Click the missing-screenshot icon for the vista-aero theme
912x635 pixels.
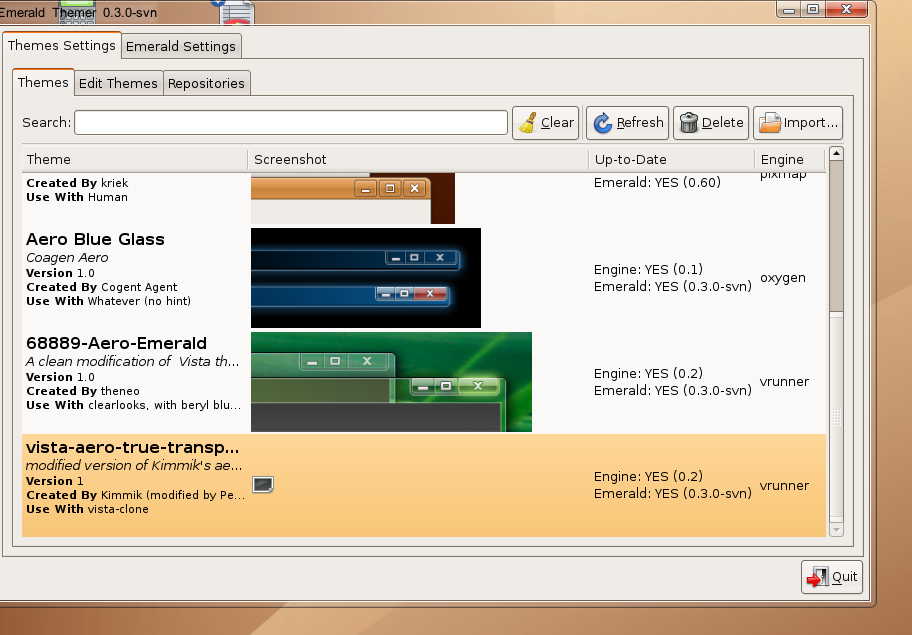pyautogui.click(x=263, y=484)
